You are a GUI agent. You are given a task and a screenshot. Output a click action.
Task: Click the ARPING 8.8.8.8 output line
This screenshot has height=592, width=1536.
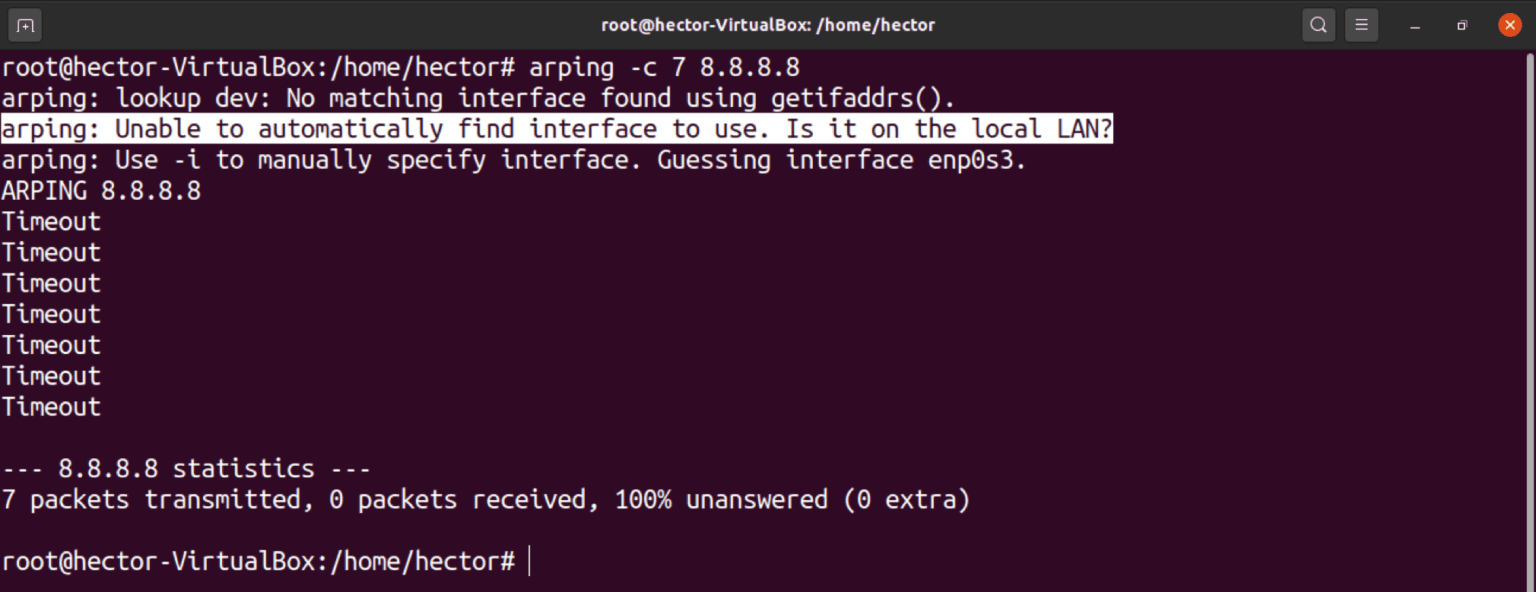coord(100,190)
